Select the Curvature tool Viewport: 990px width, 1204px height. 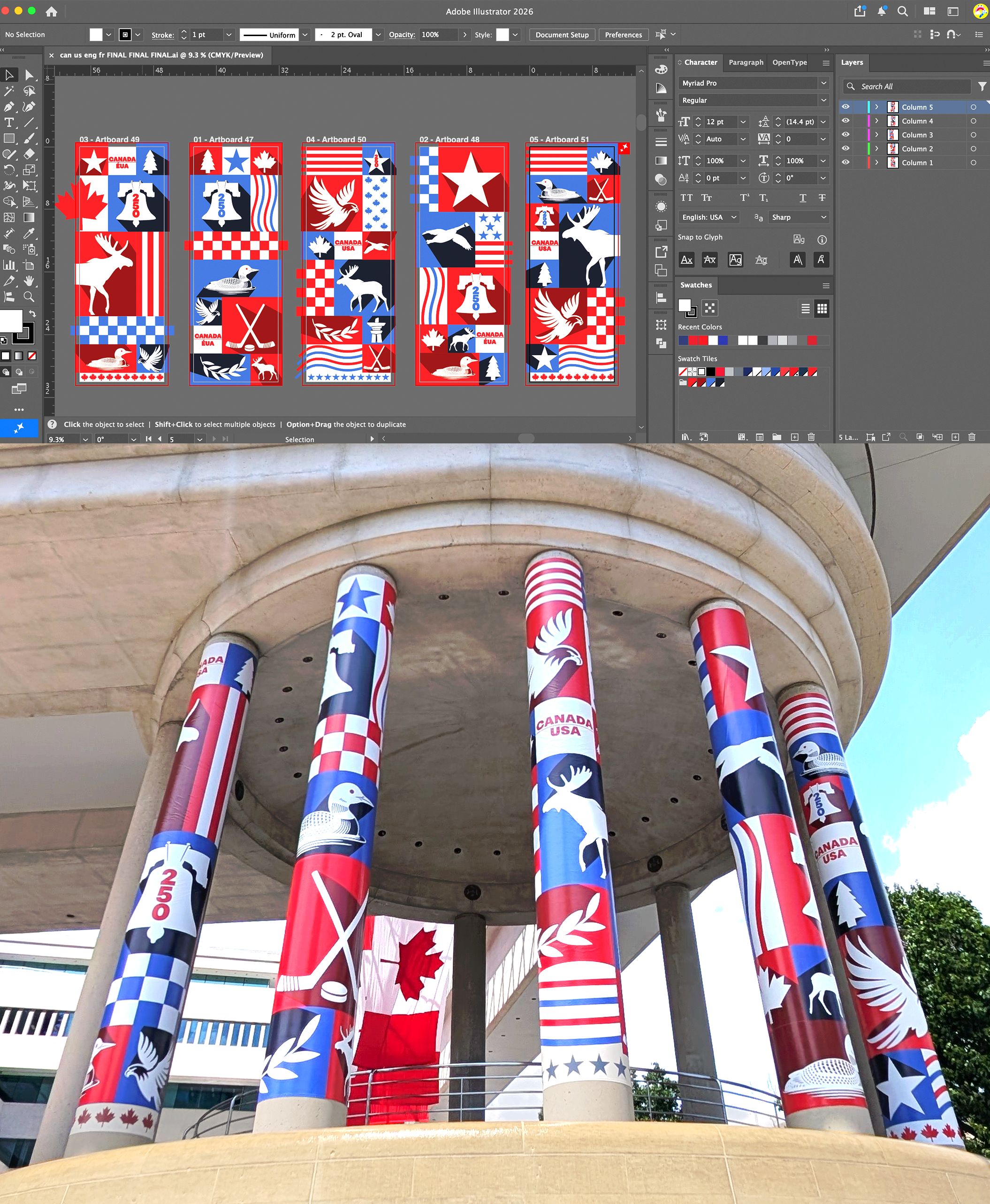[x=30, y=107]
